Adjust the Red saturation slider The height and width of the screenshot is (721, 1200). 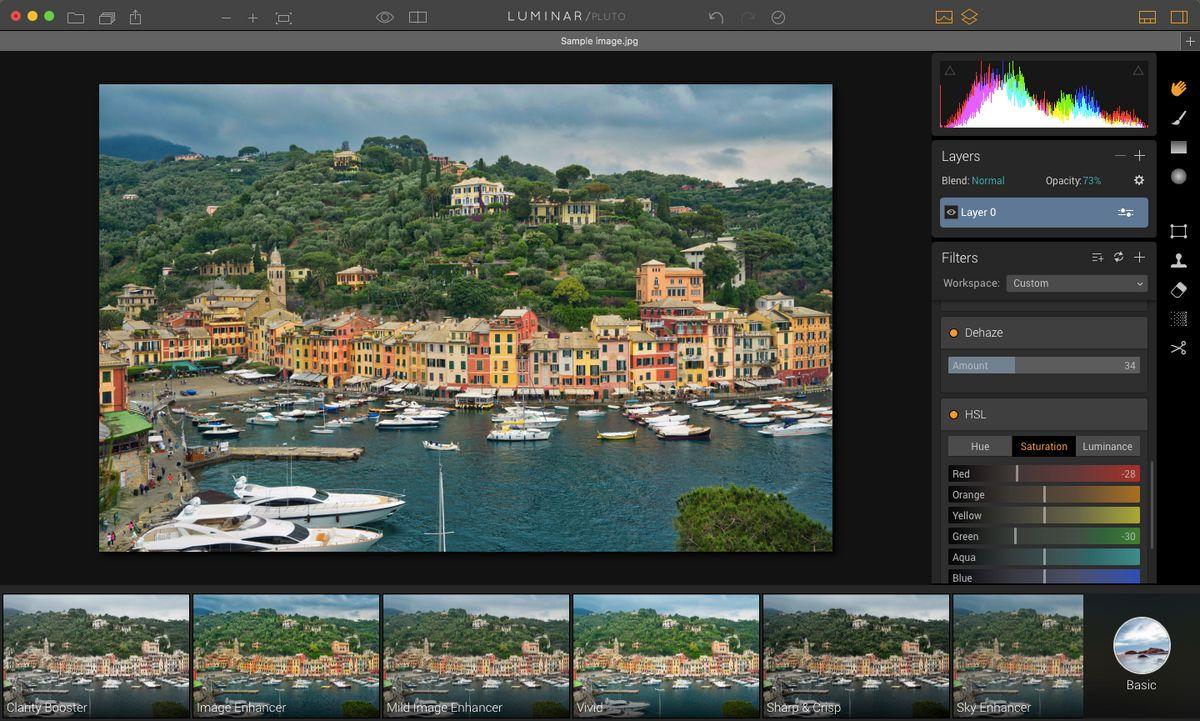1044,474
